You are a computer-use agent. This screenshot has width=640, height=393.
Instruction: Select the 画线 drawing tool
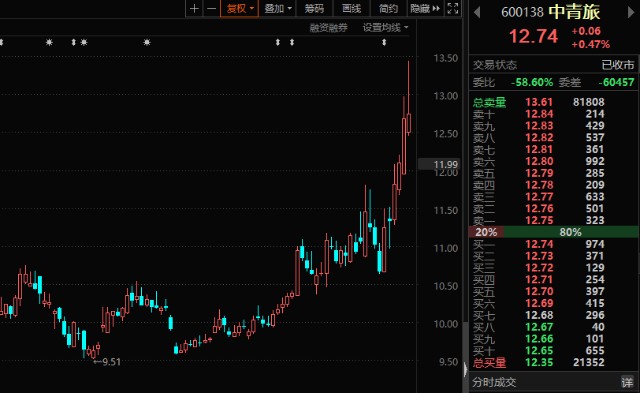point(351,8)
